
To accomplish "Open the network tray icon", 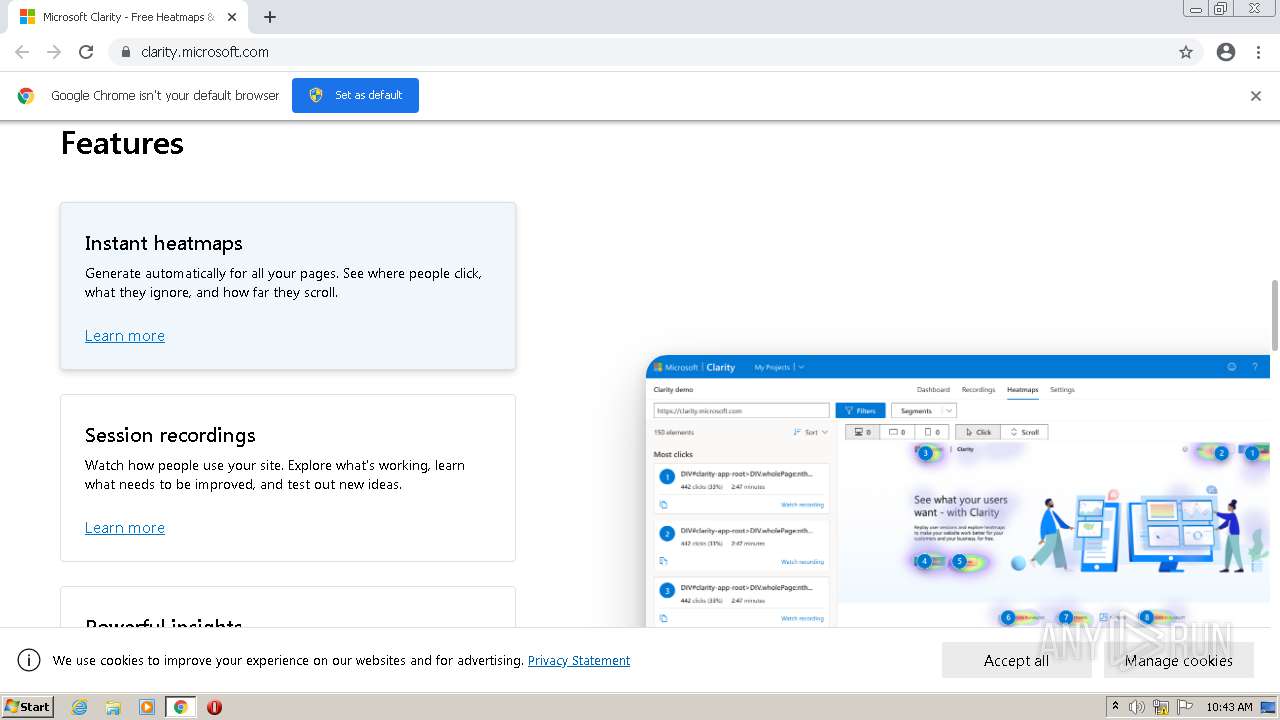I will coord(1161,707).
